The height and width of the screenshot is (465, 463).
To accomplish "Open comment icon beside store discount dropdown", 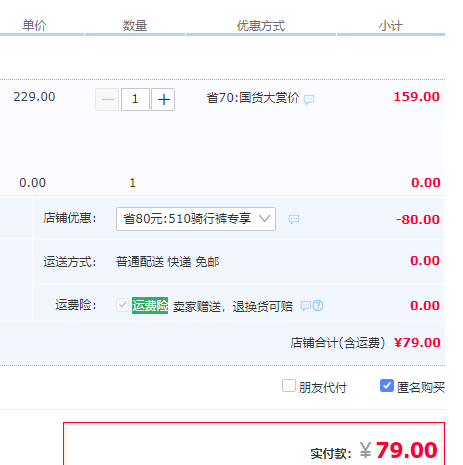I will pos(294,219).
